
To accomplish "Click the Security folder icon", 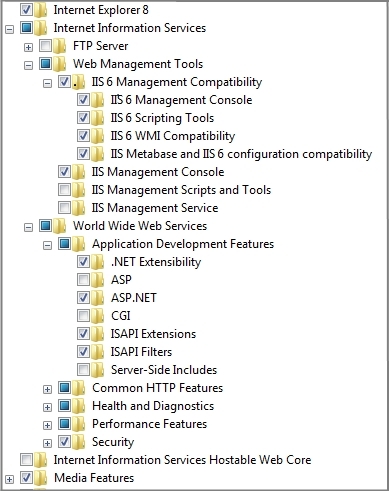I will [79, 442].
